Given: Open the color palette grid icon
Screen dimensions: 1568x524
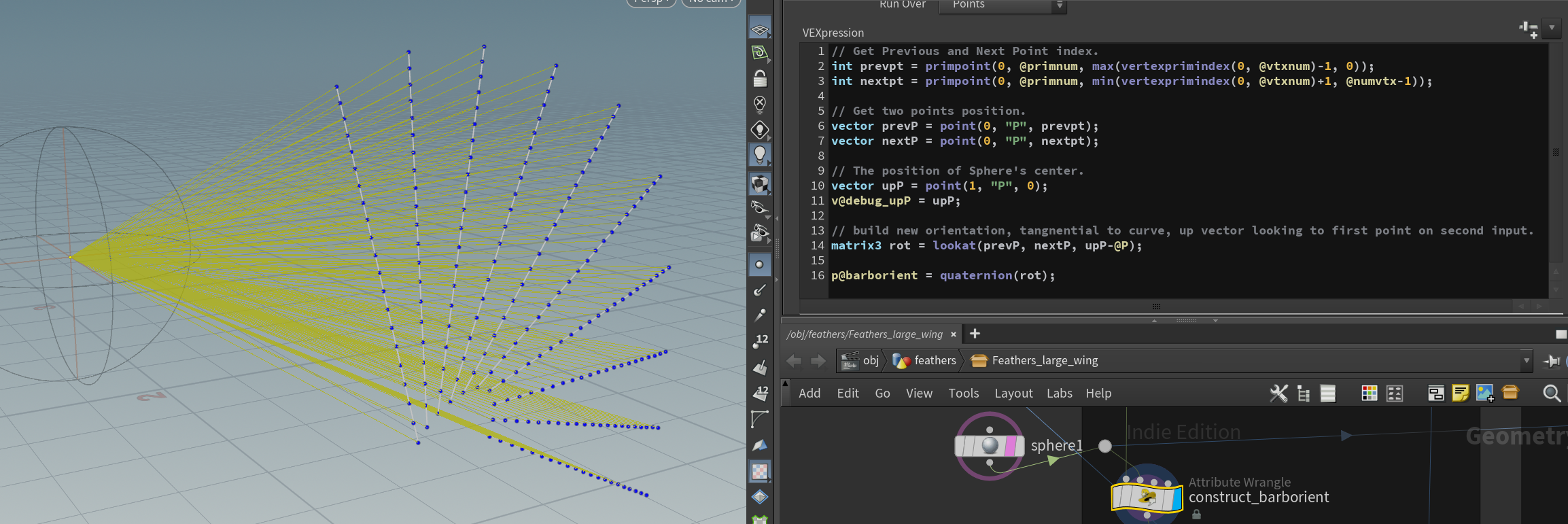Looking at the screenshot, I should click(1369, 394).
